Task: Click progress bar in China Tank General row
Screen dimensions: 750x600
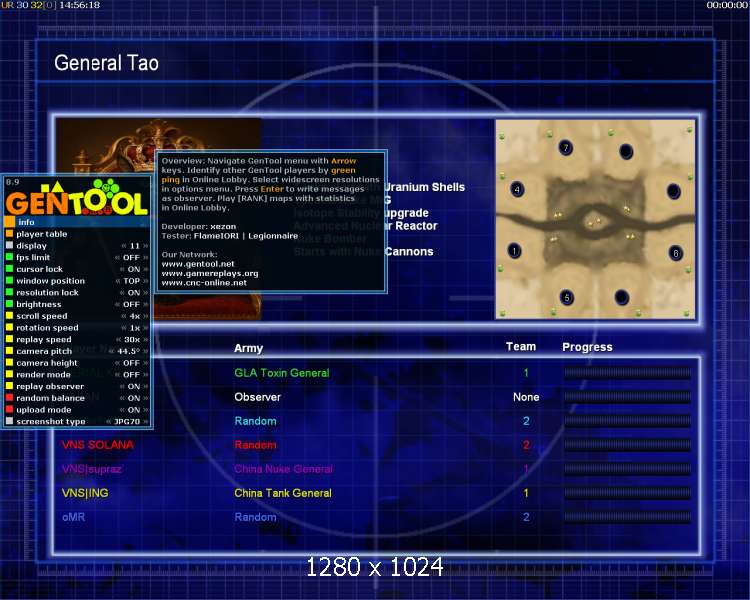Action: point(627,493)
